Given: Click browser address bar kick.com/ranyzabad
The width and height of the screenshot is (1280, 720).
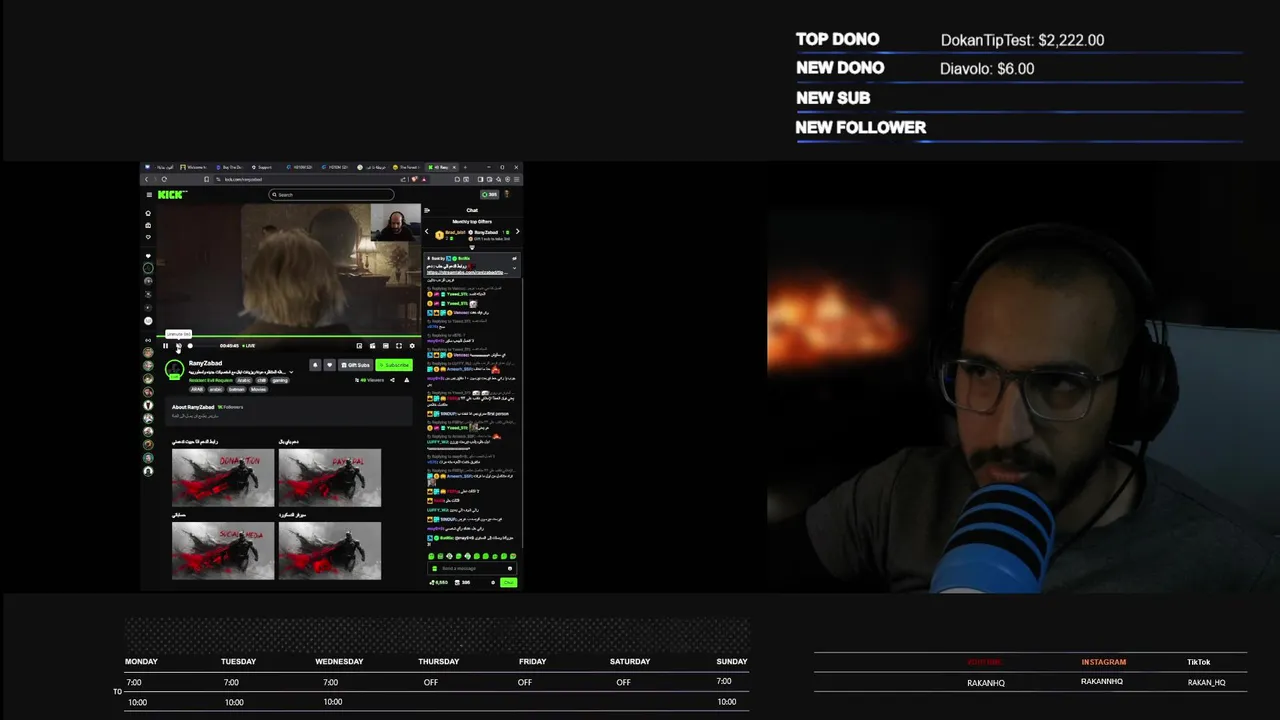Looking at the screenshot, I should pyautogui.click(x=320, y=179).
